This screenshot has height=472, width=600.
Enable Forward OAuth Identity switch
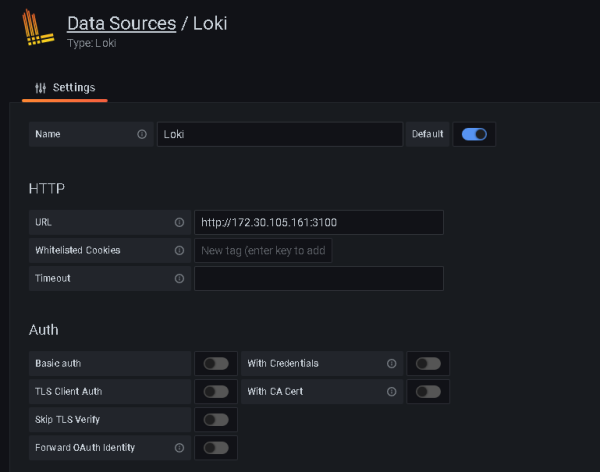(x=215, y=447)
